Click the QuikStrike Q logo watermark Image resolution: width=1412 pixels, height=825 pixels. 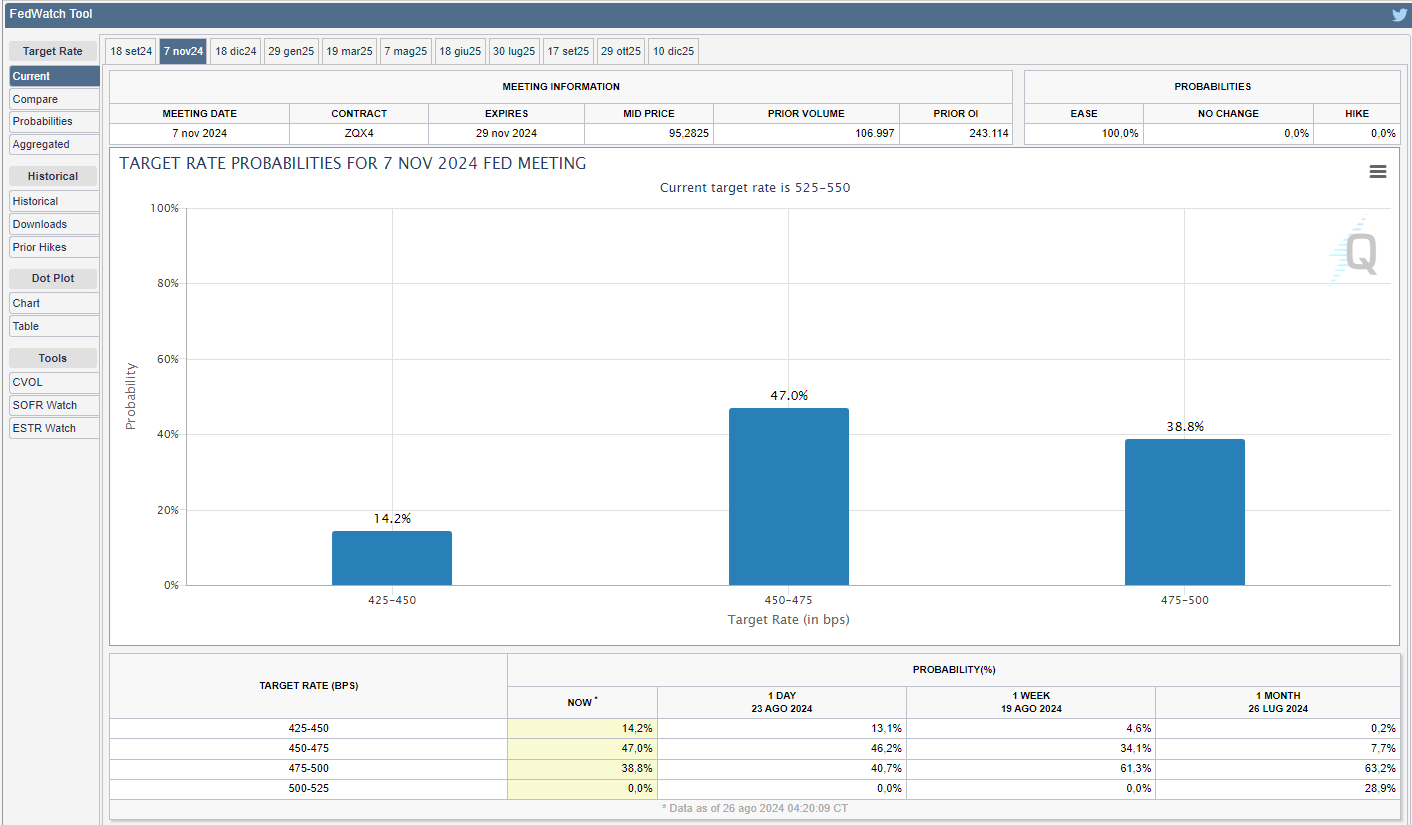(x=1358, y=252)
